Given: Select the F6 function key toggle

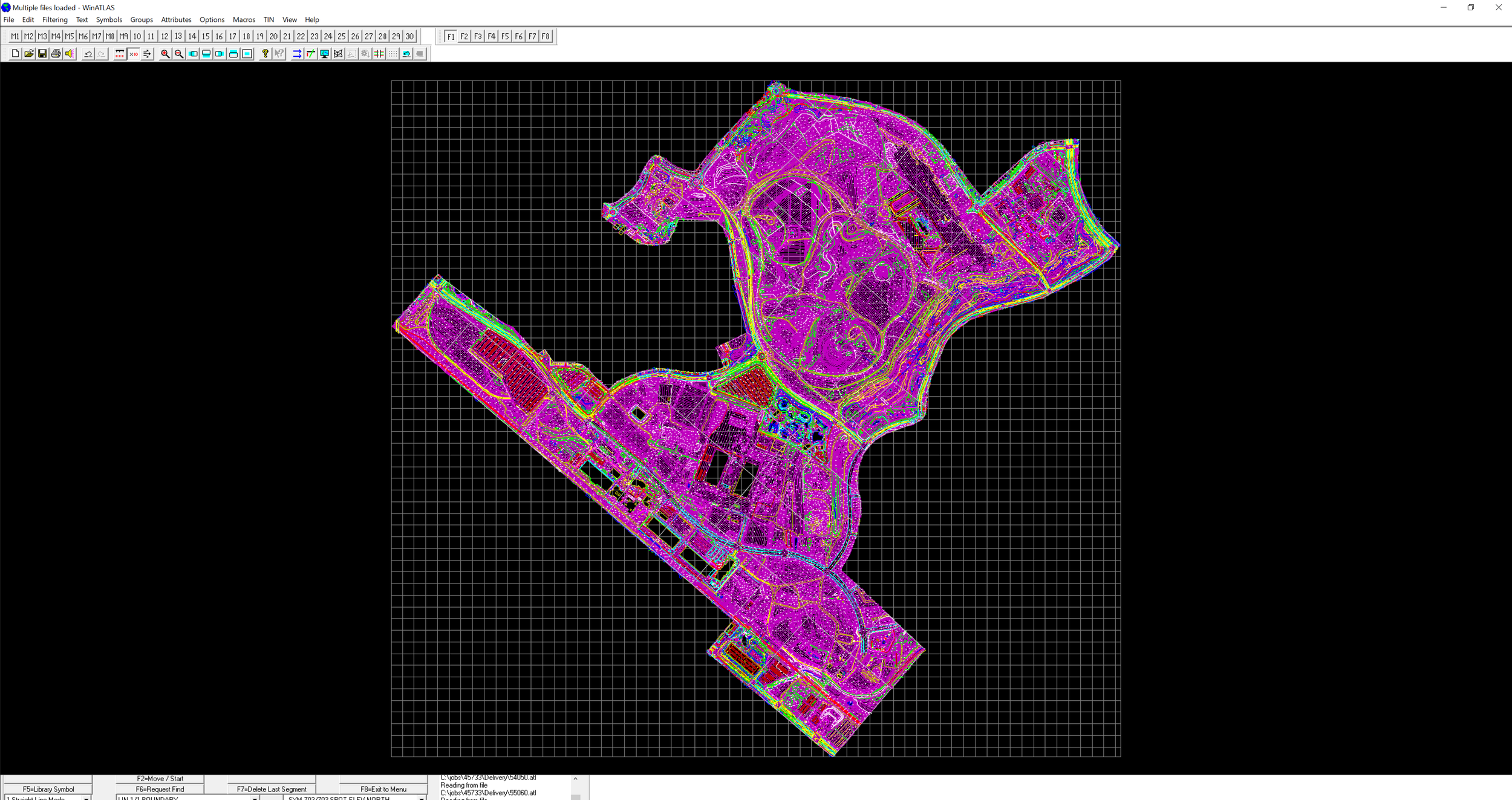Looking at the screenshot, I should [x=519, y=36].
